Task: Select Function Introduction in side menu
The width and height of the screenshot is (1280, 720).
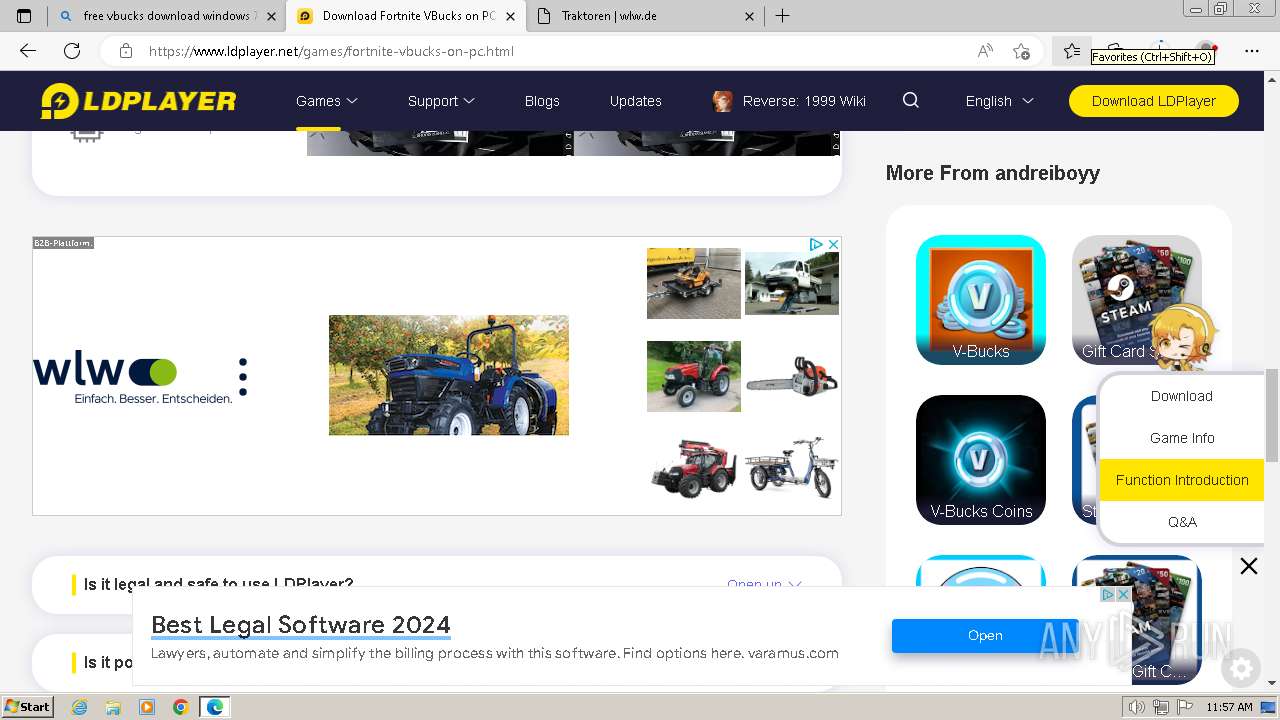Action: pyautogui.click(x=1182, y=480)
